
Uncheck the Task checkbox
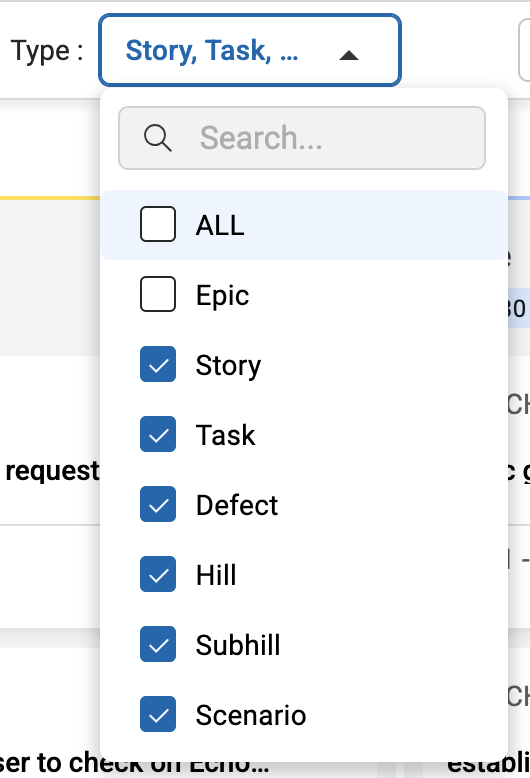click(x=158, y=434)
